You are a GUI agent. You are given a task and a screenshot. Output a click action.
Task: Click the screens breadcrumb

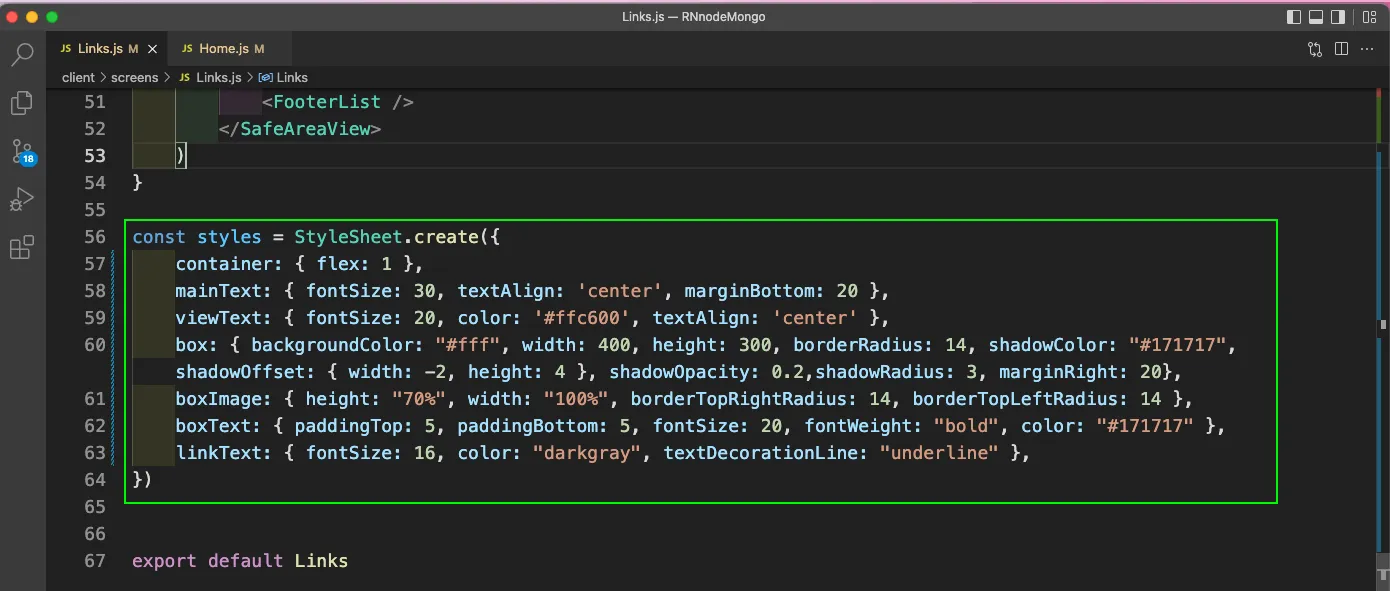135,77
